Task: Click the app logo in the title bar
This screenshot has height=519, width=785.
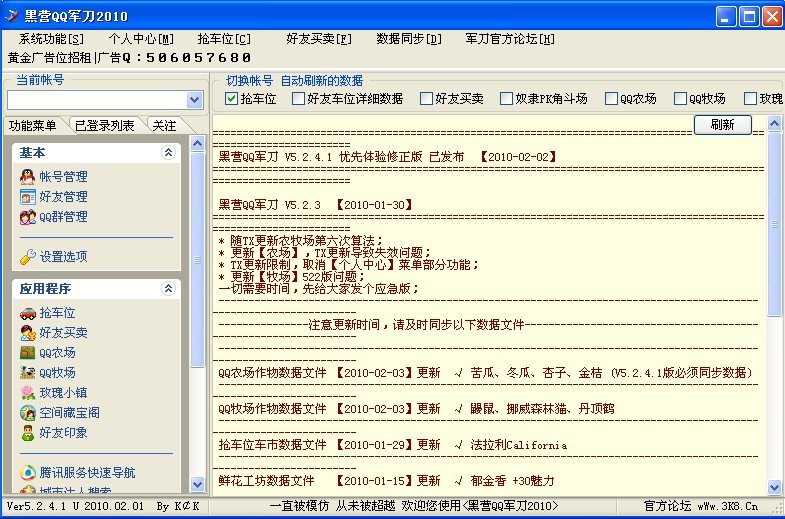Action: [x=12, y=16]
